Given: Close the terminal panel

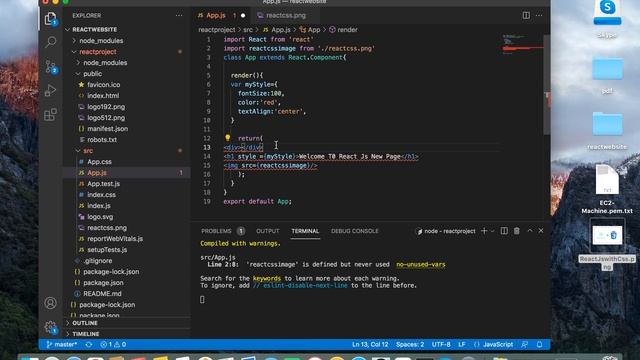Looking at the screenshot, I should click(x=541, y=231).
